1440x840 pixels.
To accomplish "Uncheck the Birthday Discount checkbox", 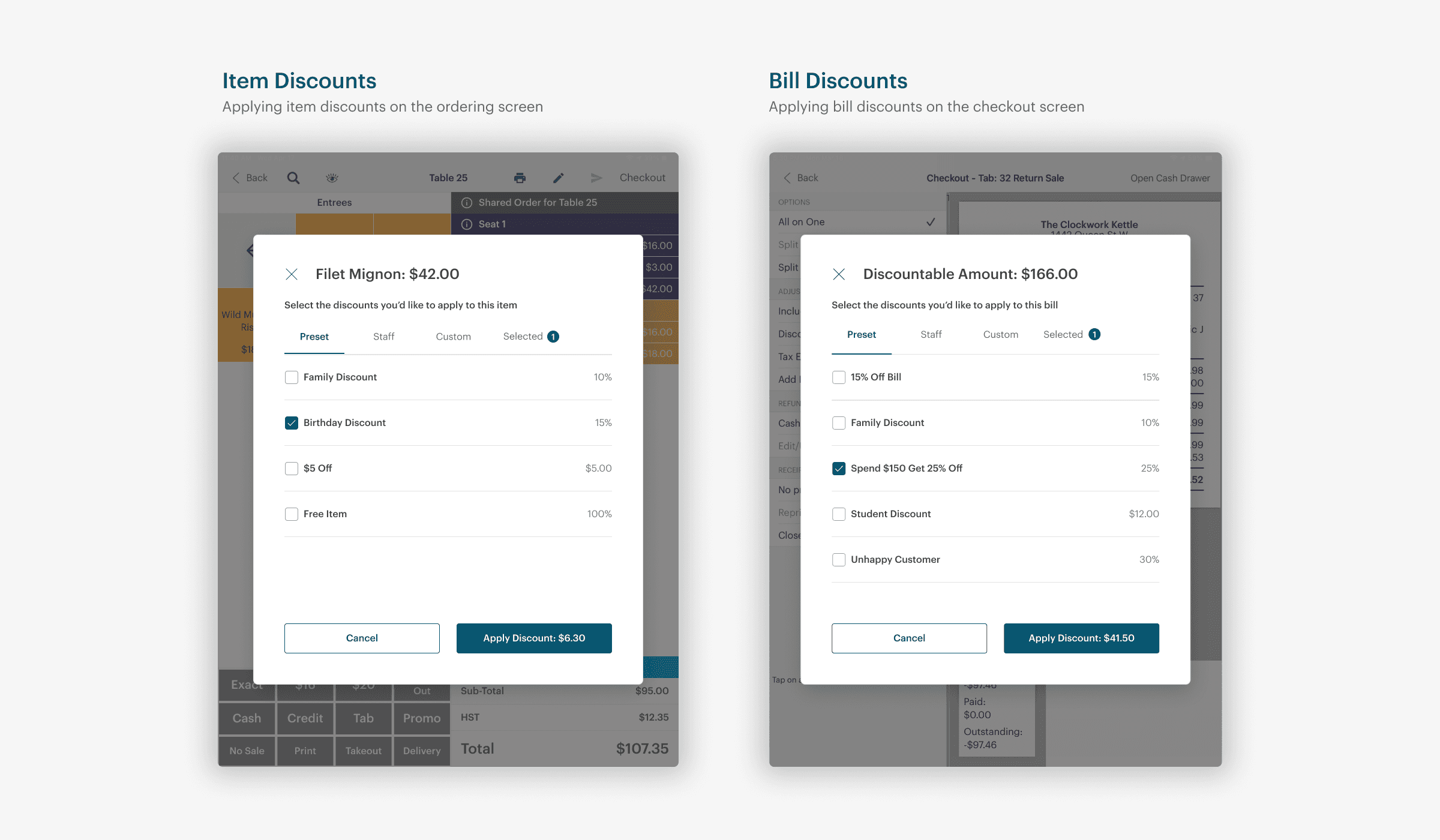I will (292, 422).
